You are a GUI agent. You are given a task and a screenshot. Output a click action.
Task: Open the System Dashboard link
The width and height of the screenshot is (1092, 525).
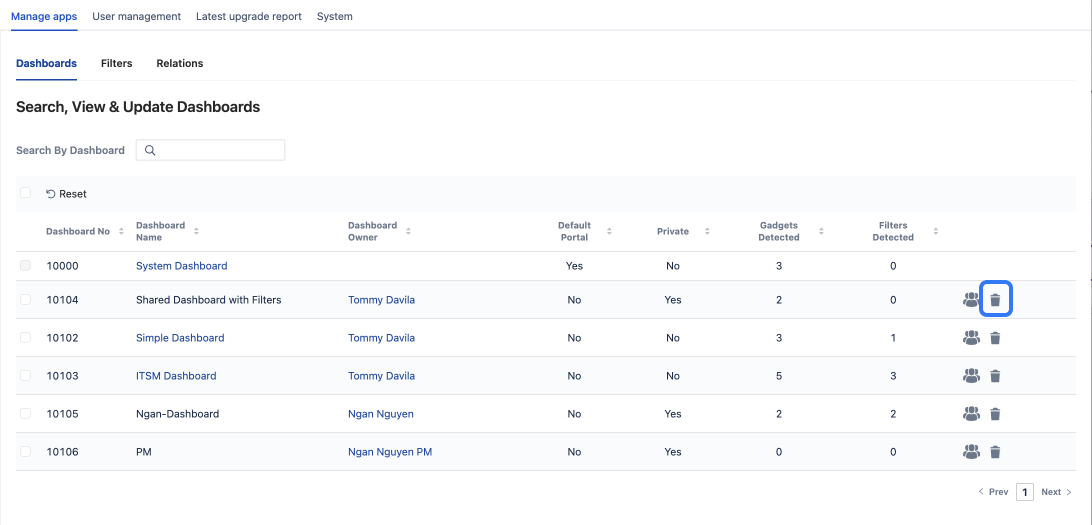[x=181, y=266]
